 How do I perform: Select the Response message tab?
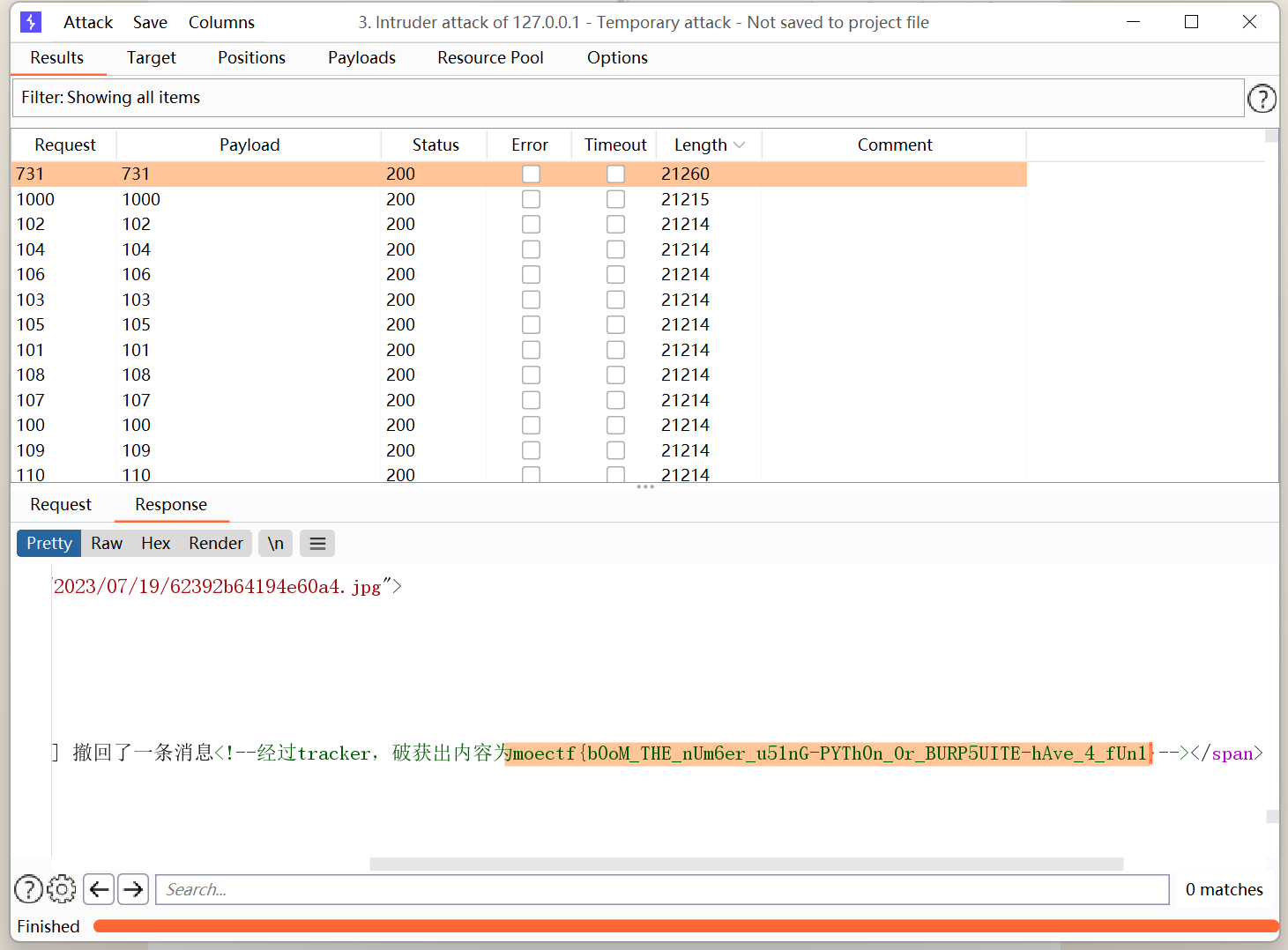(171, 505)
